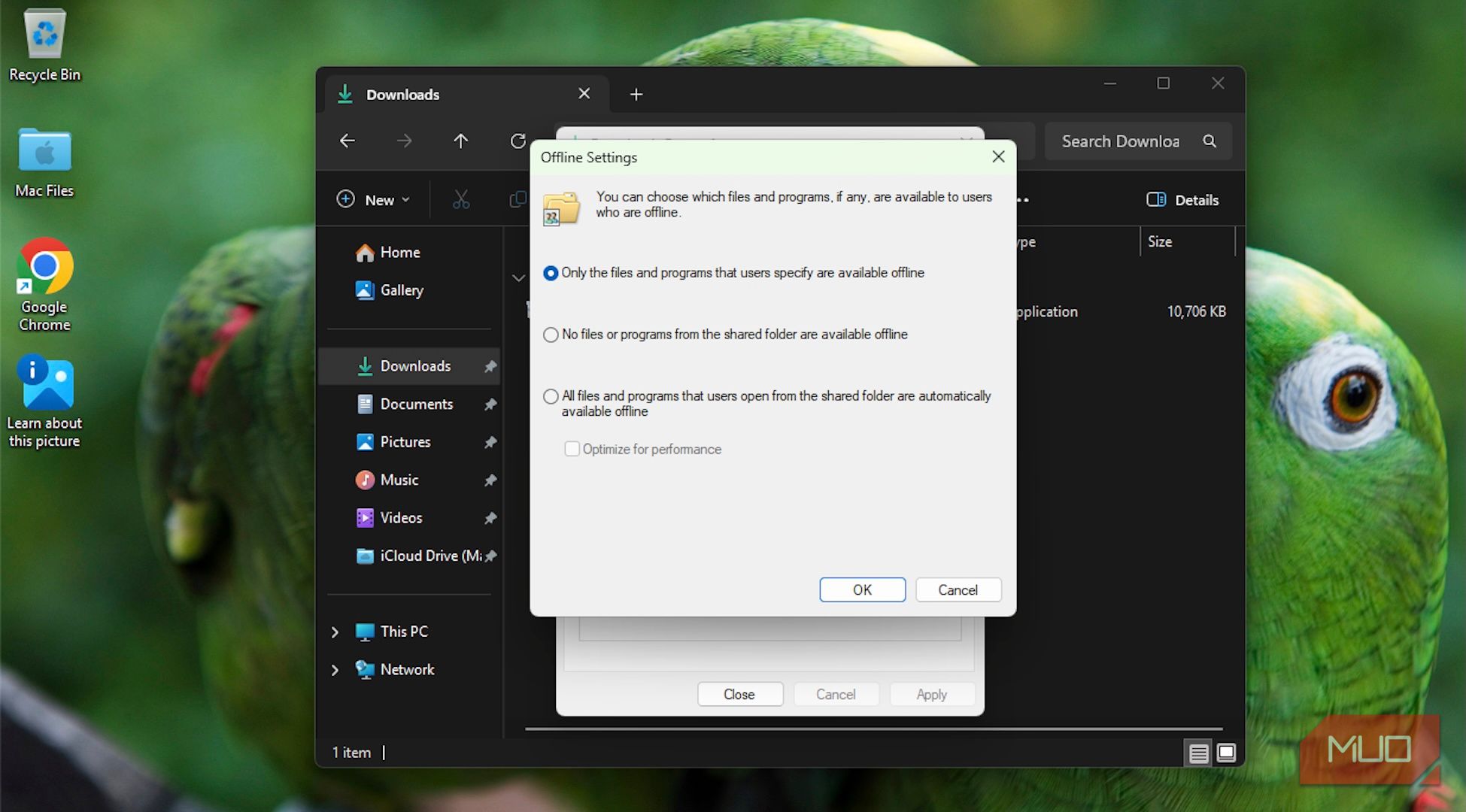Close the Downloads tab
The height and width of the screenshot is (812, 1466).
pyautogui.click(x=584, y=94)
